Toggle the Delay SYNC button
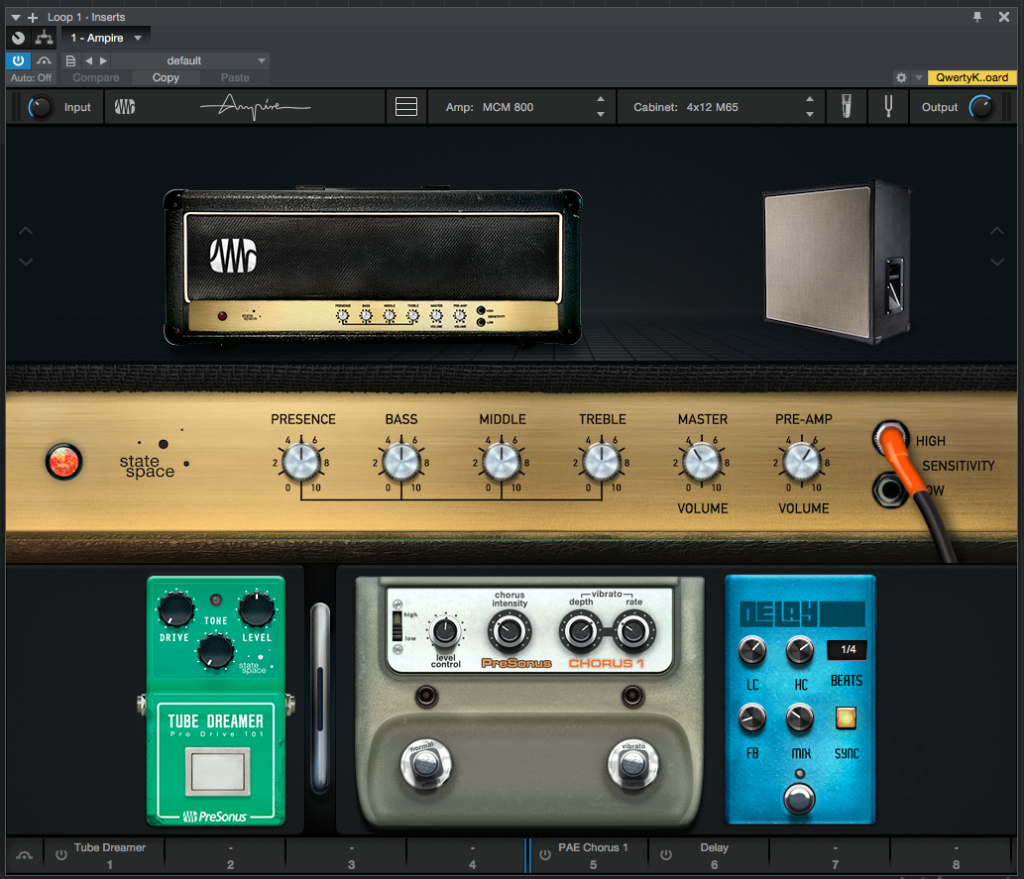 coord(846,718)
